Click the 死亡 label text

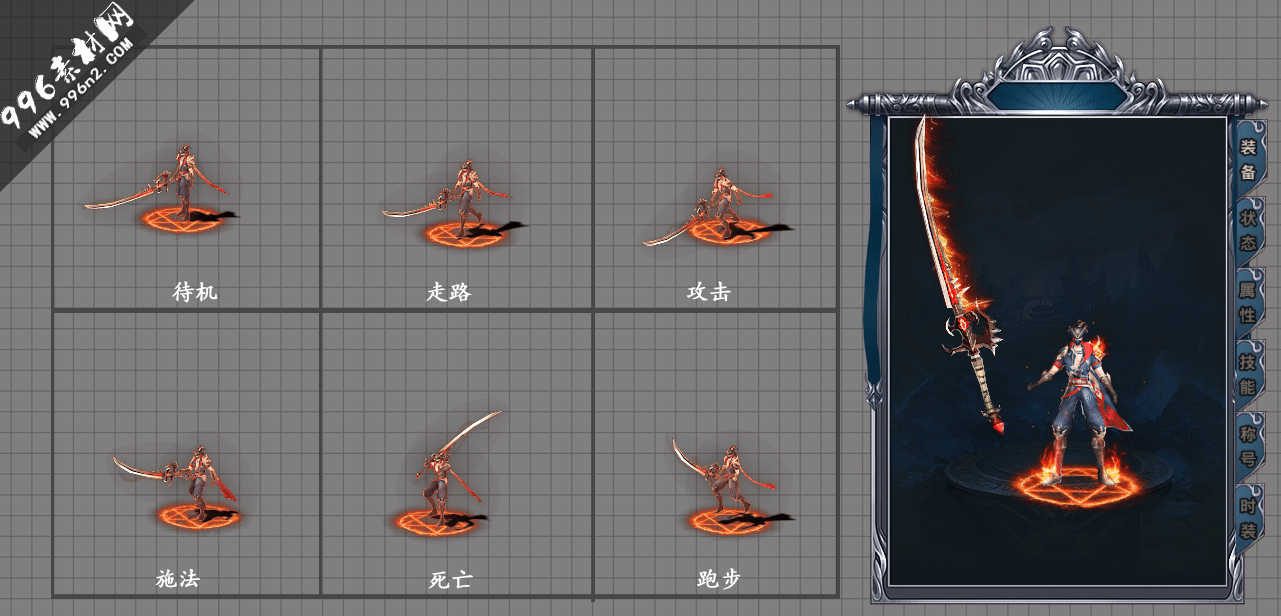(x=451, y=578)
